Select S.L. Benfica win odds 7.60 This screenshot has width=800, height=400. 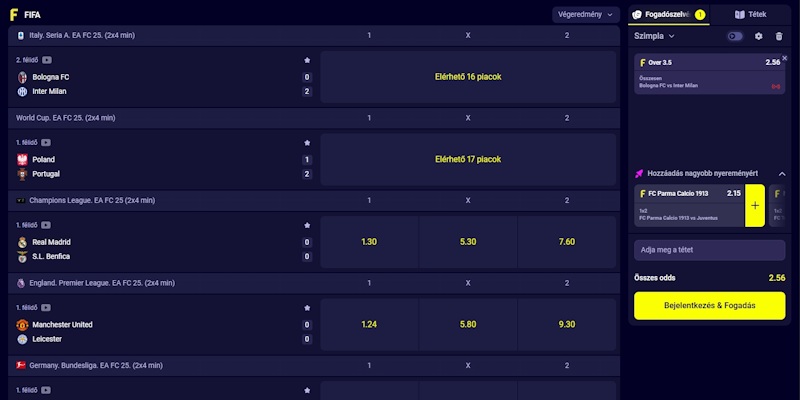pyautogui.click(x=567, y=242)
